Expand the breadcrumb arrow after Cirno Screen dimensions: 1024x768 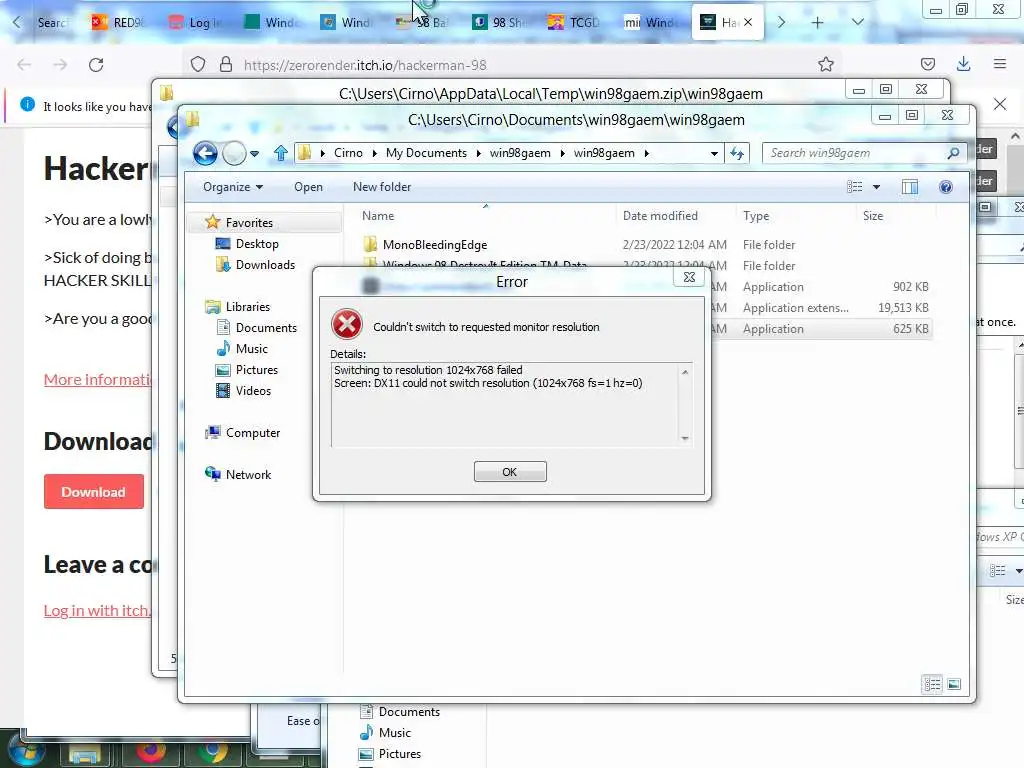click(375, 153)
